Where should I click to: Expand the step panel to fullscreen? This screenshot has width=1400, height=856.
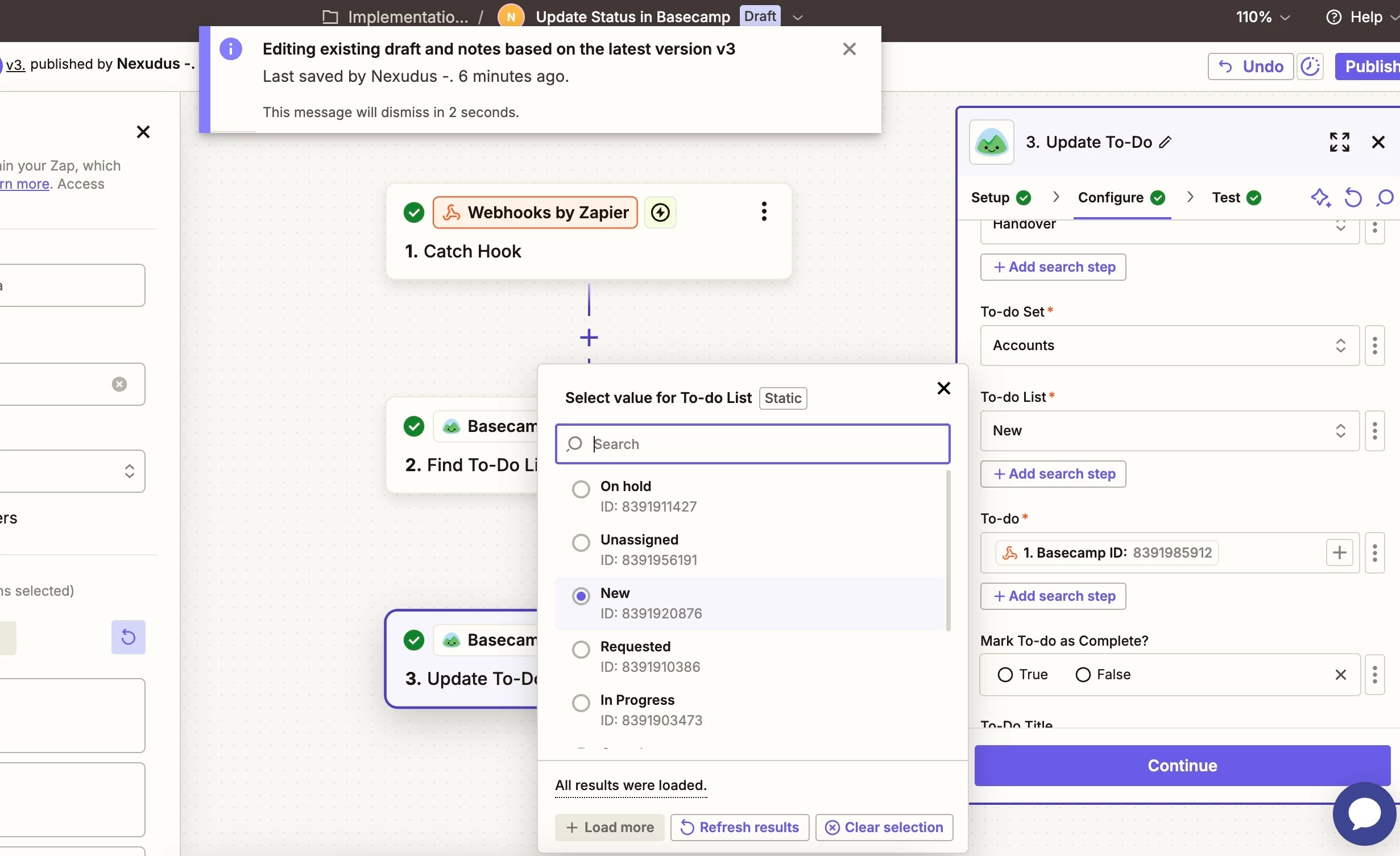coord(1339,142)
